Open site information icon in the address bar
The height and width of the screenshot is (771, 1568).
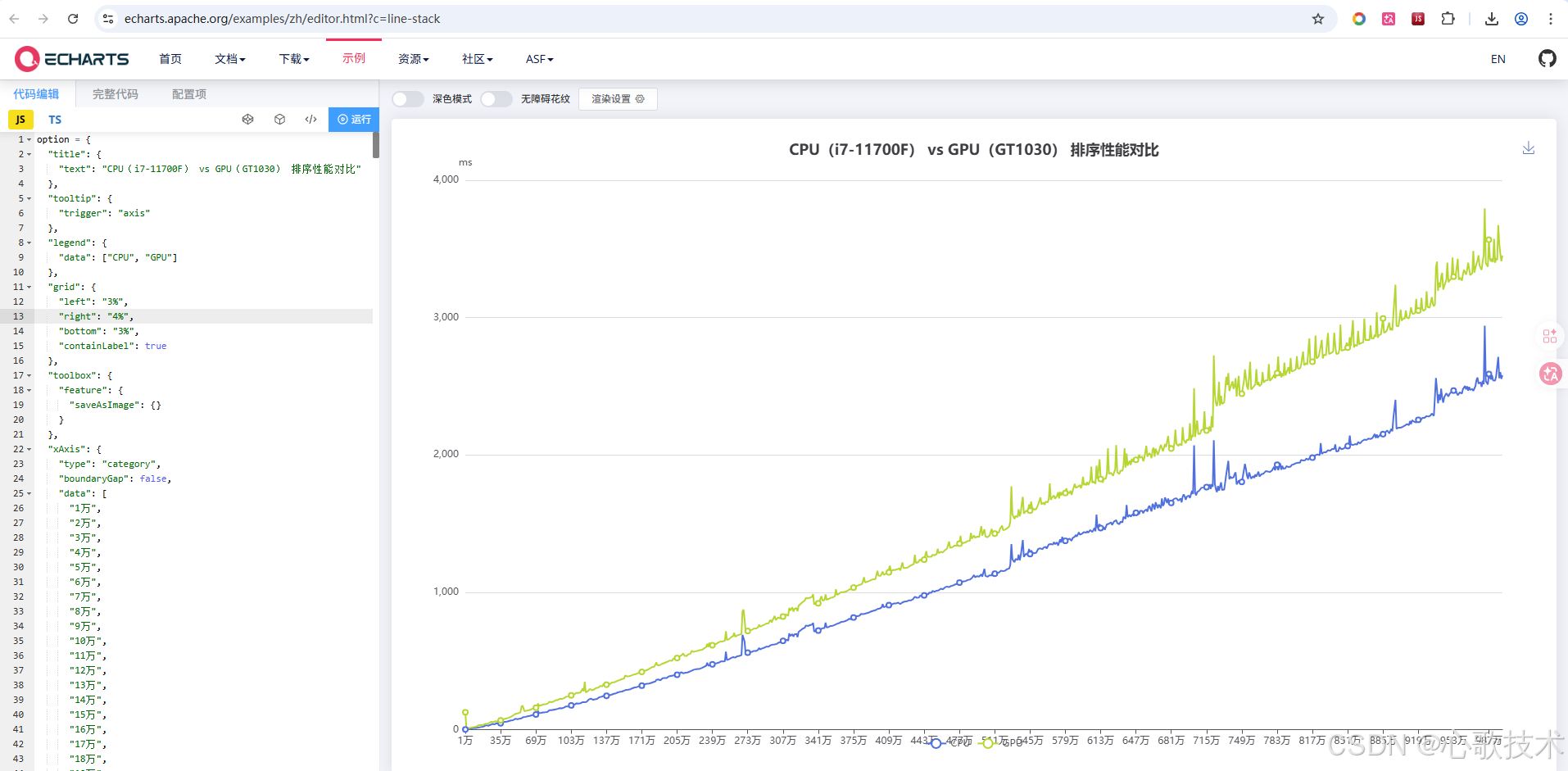pyautogui.click(x=108, y=19)
